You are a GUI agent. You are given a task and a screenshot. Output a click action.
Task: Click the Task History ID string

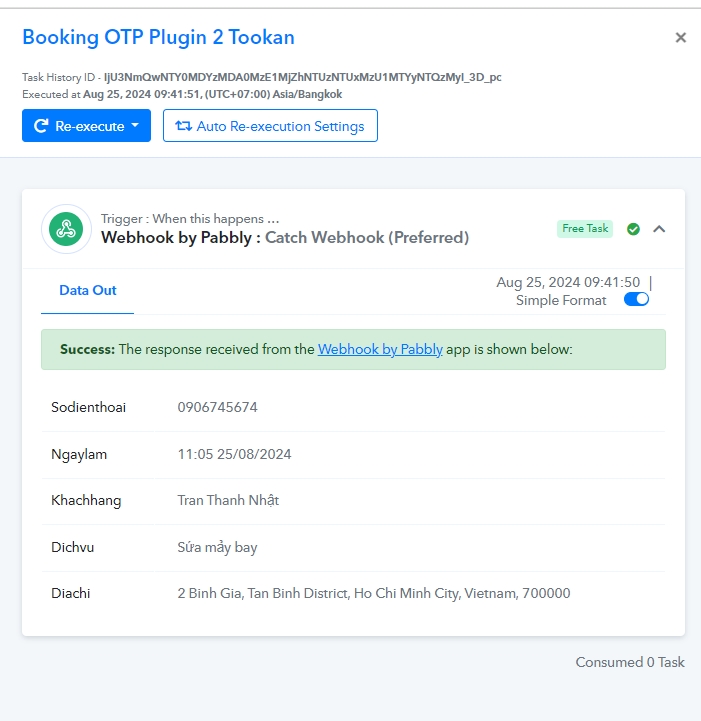tap(302, 77)
